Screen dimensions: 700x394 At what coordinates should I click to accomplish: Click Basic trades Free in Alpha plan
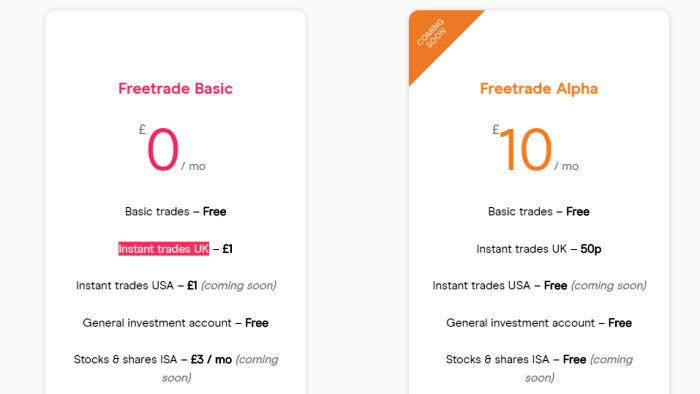tap(538, 212)
